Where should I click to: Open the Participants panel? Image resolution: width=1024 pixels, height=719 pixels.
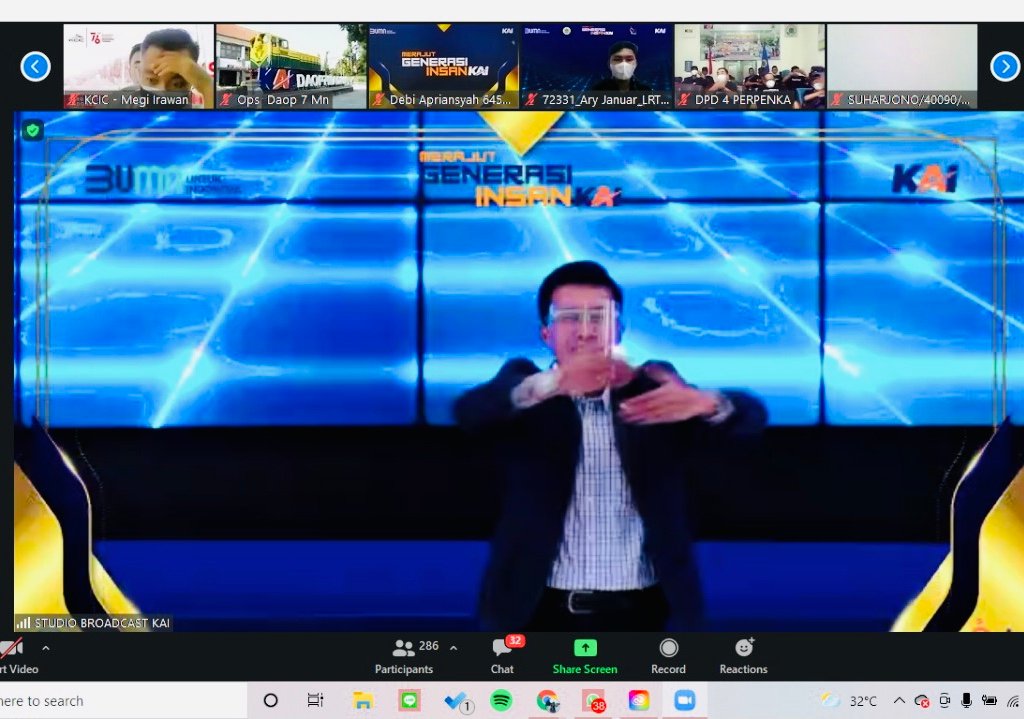[x=404, y=656]
